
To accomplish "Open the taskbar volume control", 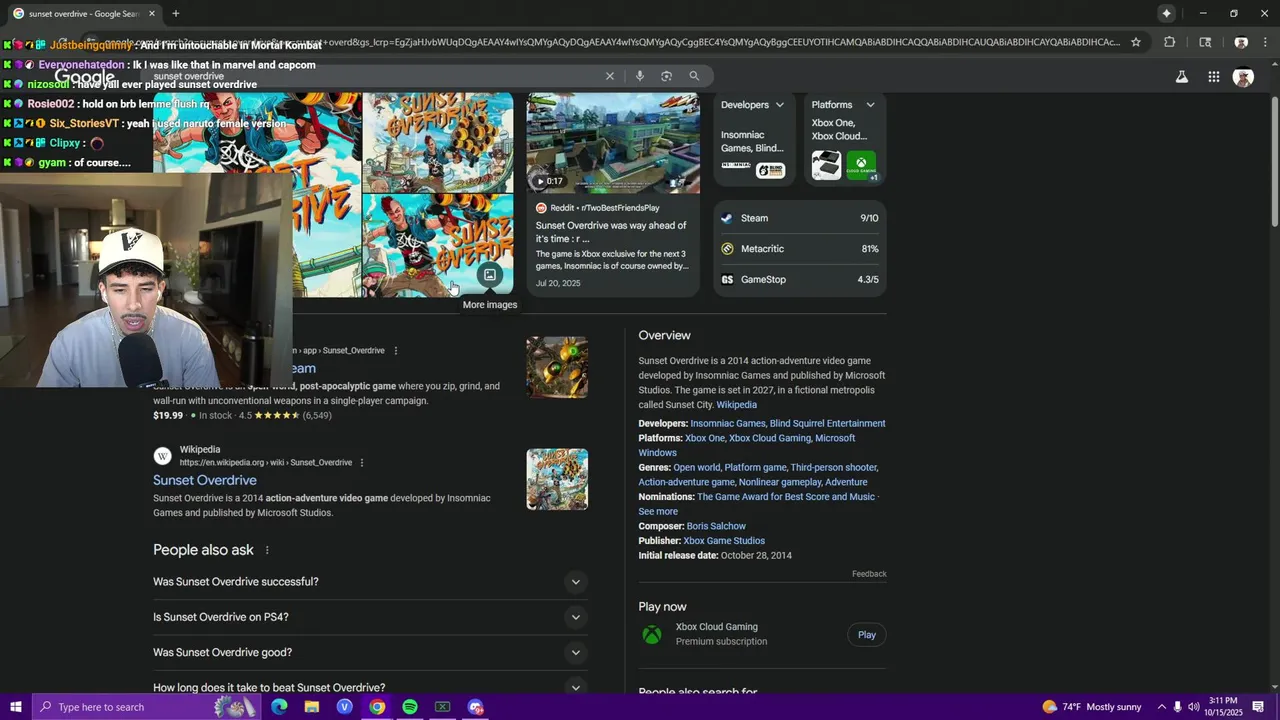I will pos(1194,707).
